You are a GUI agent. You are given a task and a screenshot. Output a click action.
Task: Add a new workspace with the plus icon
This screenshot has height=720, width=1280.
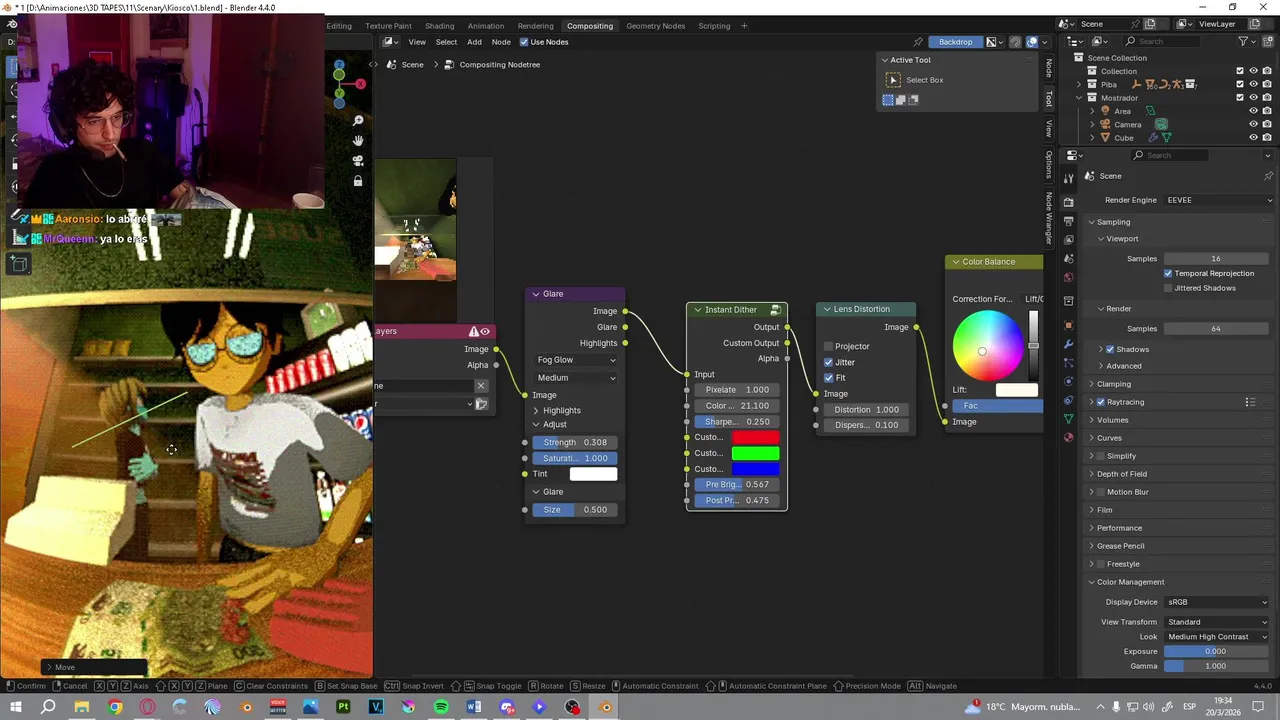pos(744,26)
